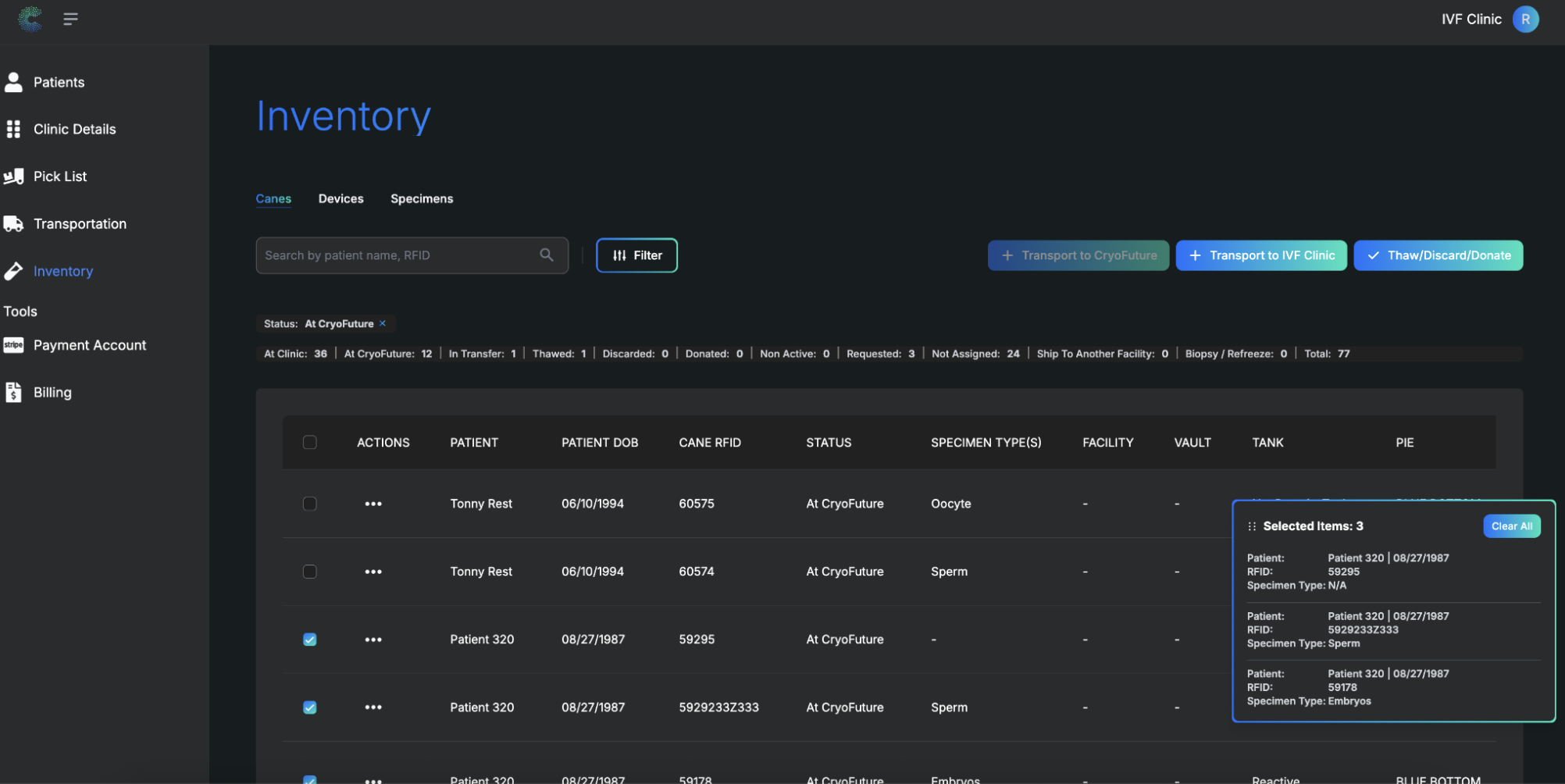Switch to the Specimens tab
This screenshot has width=1565, height=784.
coord(422,198)
